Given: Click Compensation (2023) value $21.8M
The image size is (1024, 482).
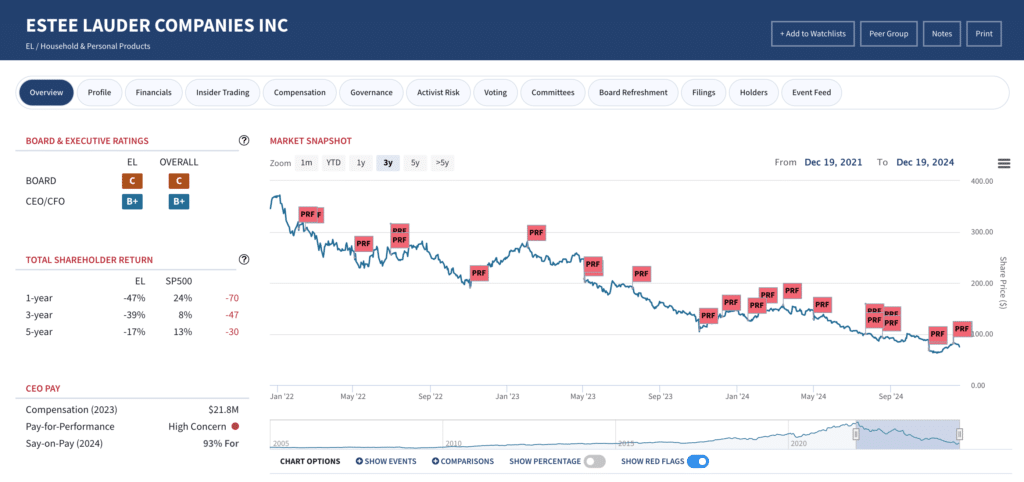Looking at the screenshot, I should pyautogui.click(x=223, y=410).
